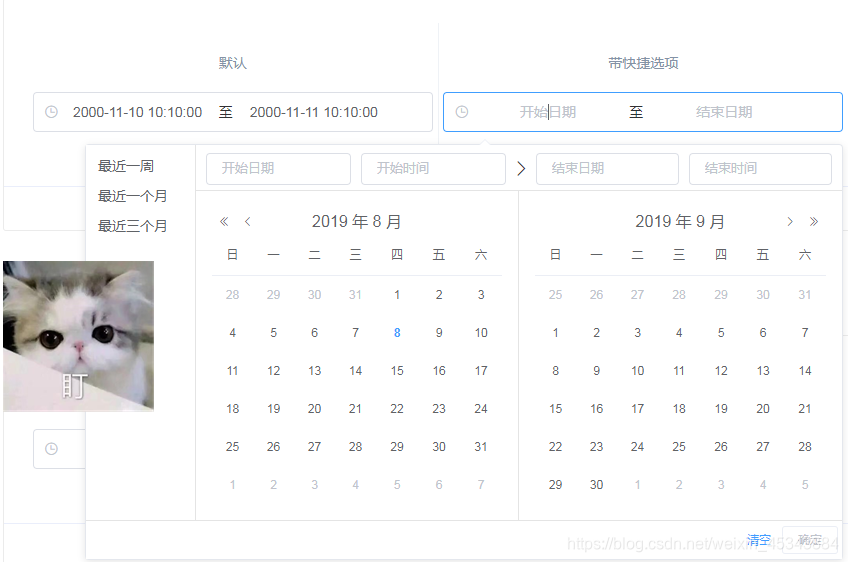This screenshot has width=848, height=562.
Task: Pick September 10 in the right calendar
Action: [x=638, y=371]
